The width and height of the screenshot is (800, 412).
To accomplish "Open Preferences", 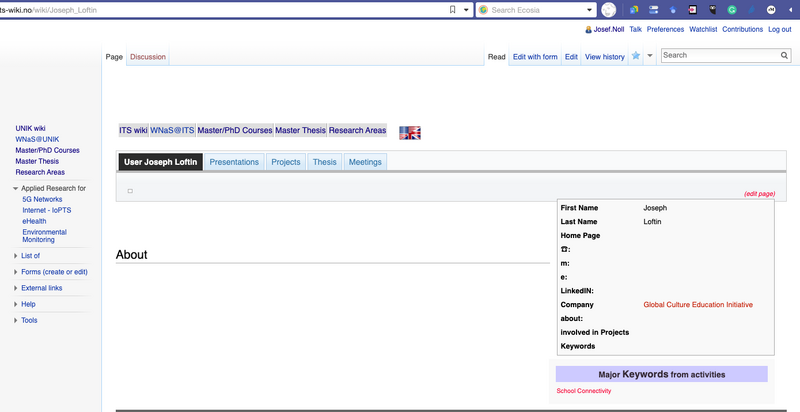I will point(665,30).
